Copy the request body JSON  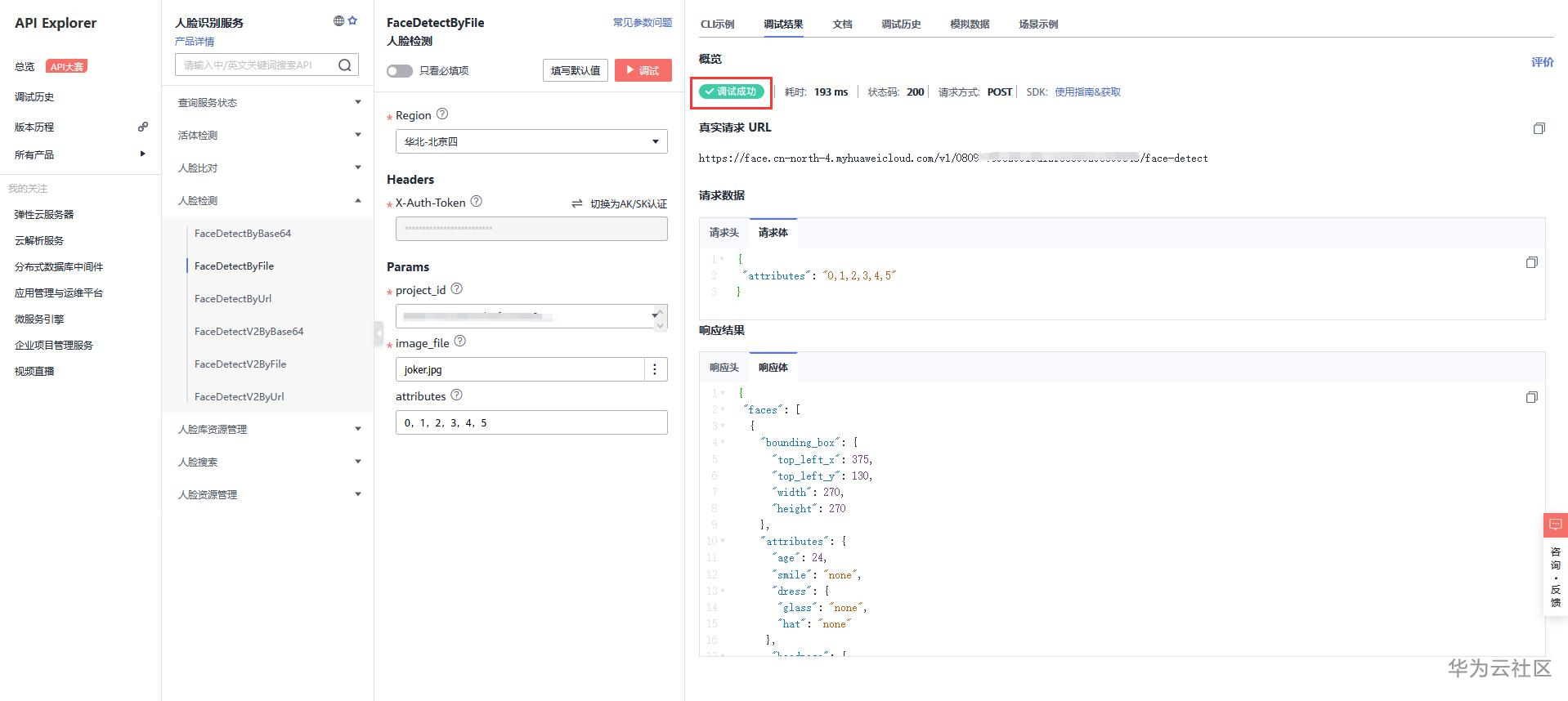coord(1531,262)
